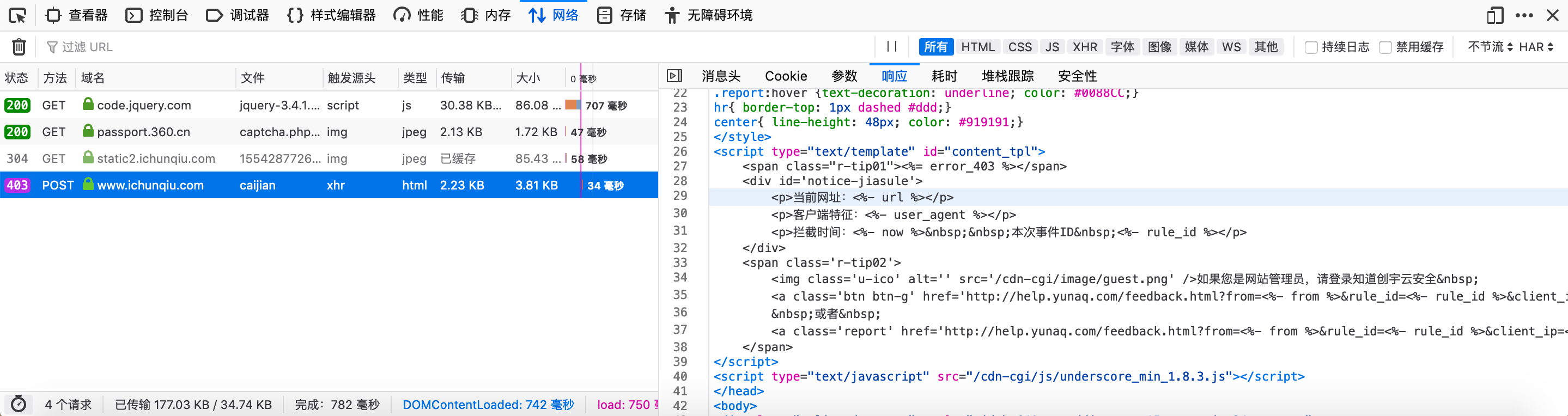Open the HAR export dropdown
Viewport: 1568px width, 416px height.
(x=1536, y=47)
